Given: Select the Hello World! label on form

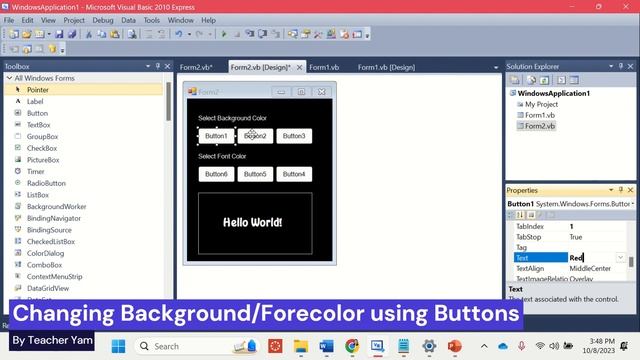Looking at the screenshot, I should pyautogui.click(x=252, y=222).
